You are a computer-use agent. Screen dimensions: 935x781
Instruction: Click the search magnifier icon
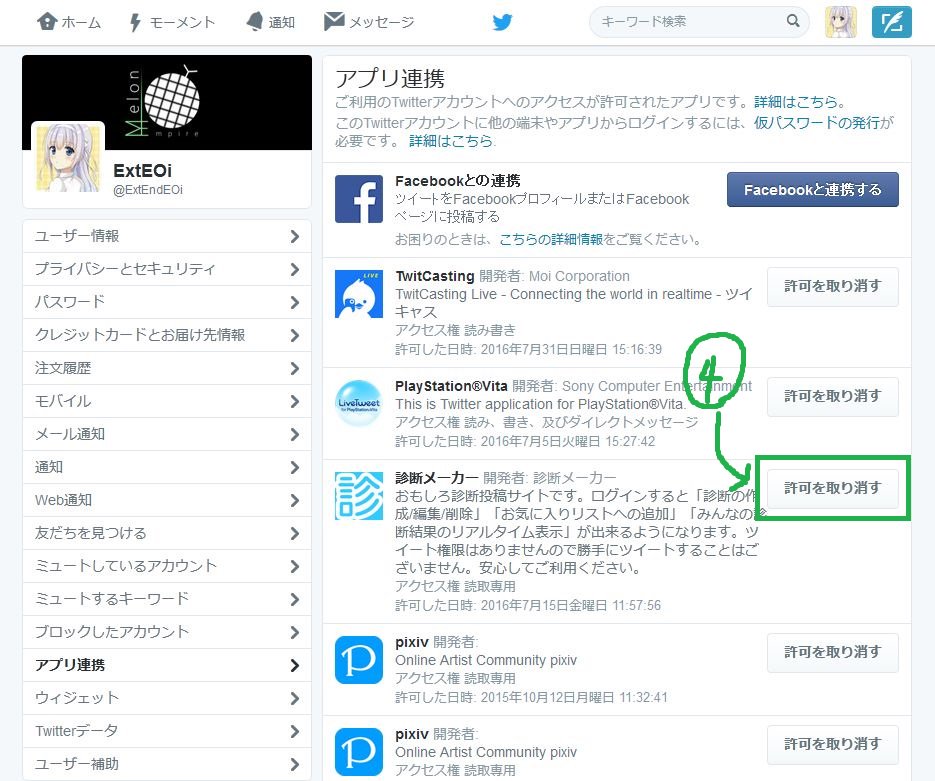point(792,21)
